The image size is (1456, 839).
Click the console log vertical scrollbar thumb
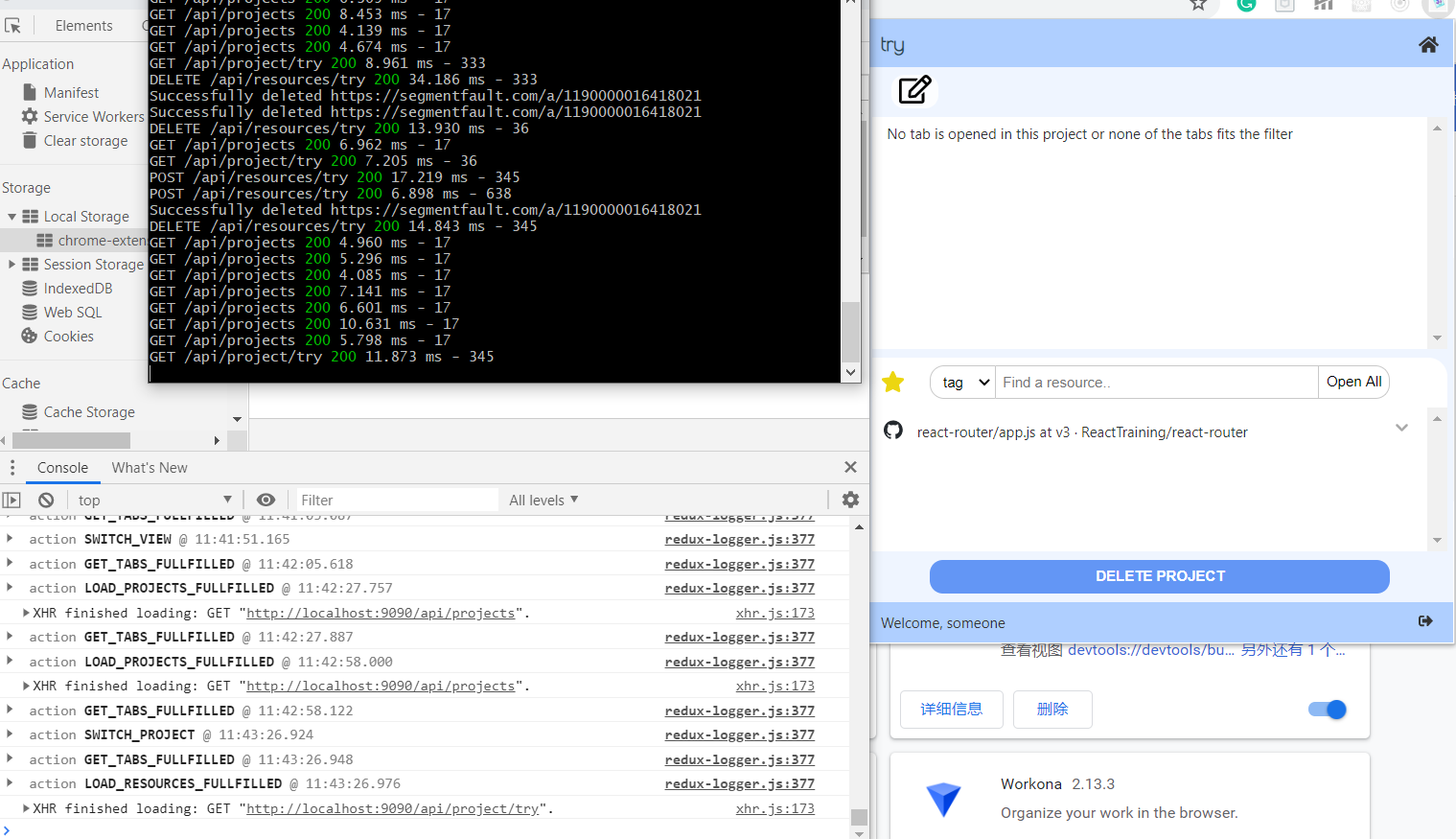tap(859, 817)
